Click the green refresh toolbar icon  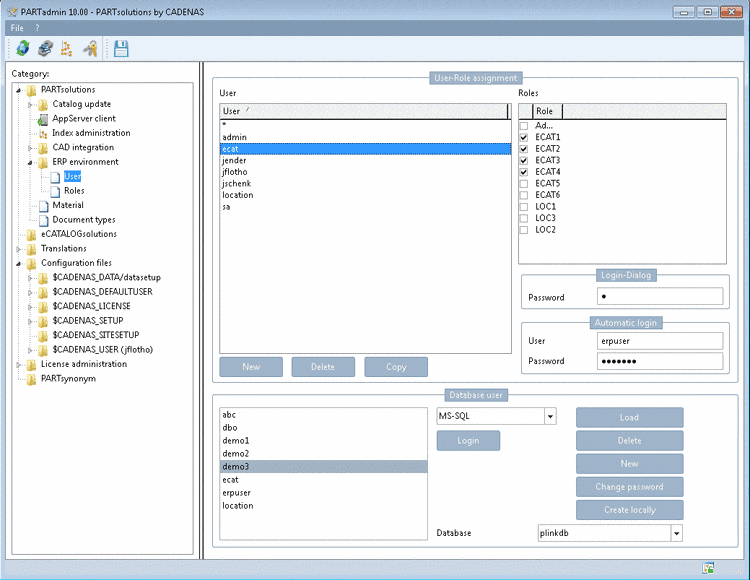coord(22,48)
